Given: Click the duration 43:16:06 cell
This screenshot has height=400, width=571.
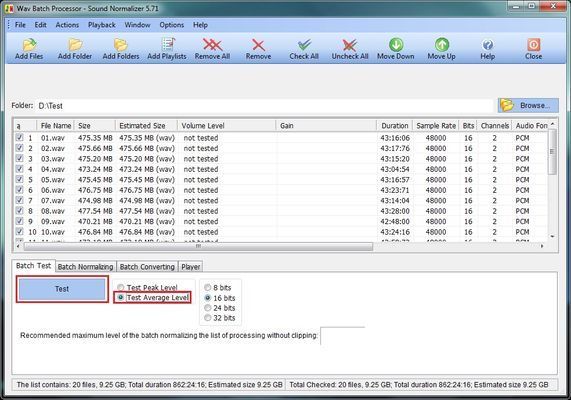Looking at the screenshot, I should pos(395,138).
